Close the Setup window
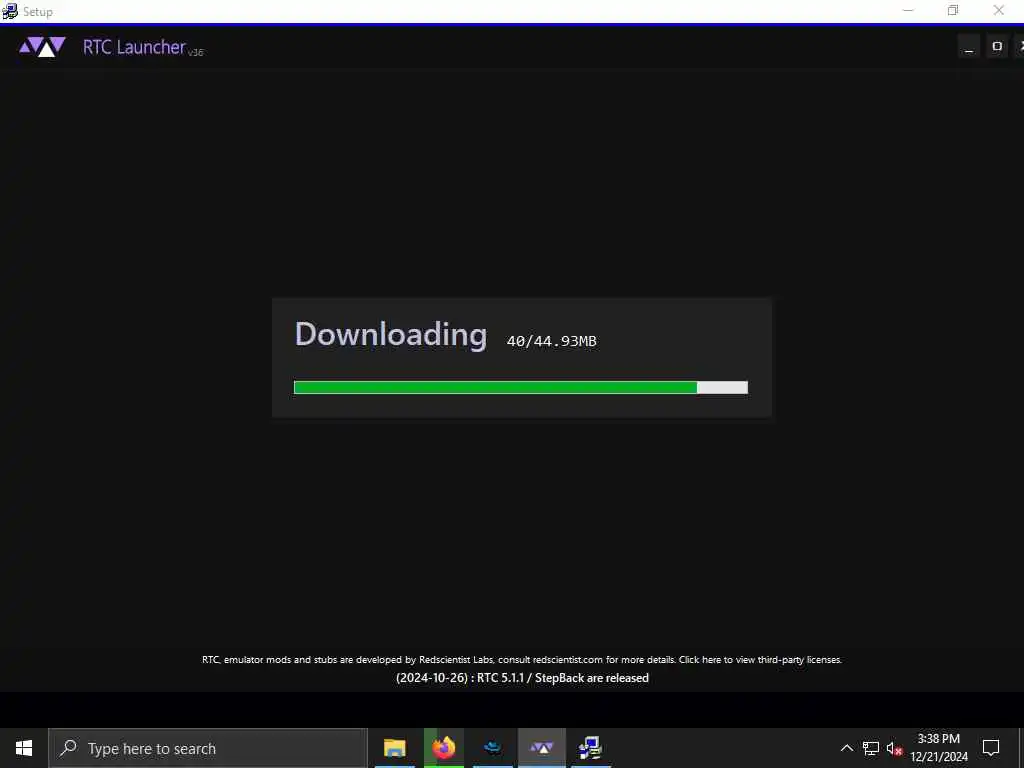1024x768 pixels. coord(999,10)
